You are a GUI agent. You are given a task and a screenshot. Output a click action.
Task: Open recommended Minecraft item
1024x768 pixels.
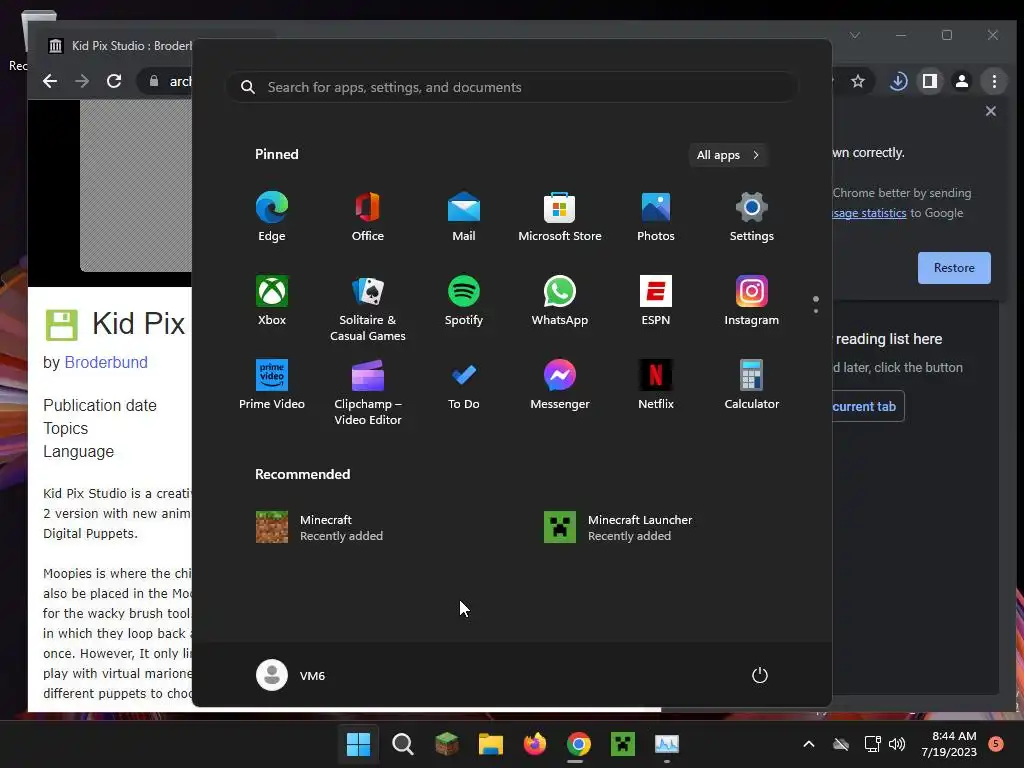click(320, 528)
